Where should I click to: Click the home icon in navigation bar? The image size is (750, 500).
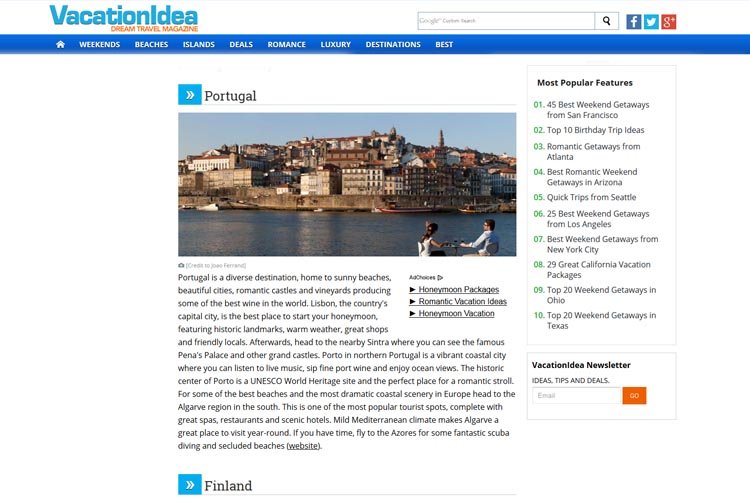60,45
